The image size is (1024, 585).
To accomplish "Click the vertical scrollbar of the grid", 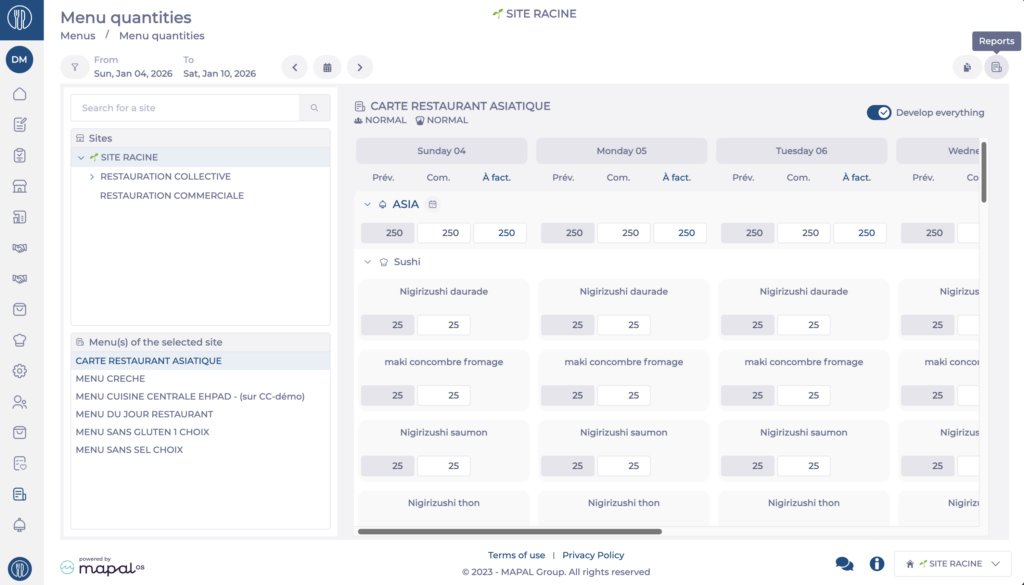I will pyautogui.click(x=984, y=172).
